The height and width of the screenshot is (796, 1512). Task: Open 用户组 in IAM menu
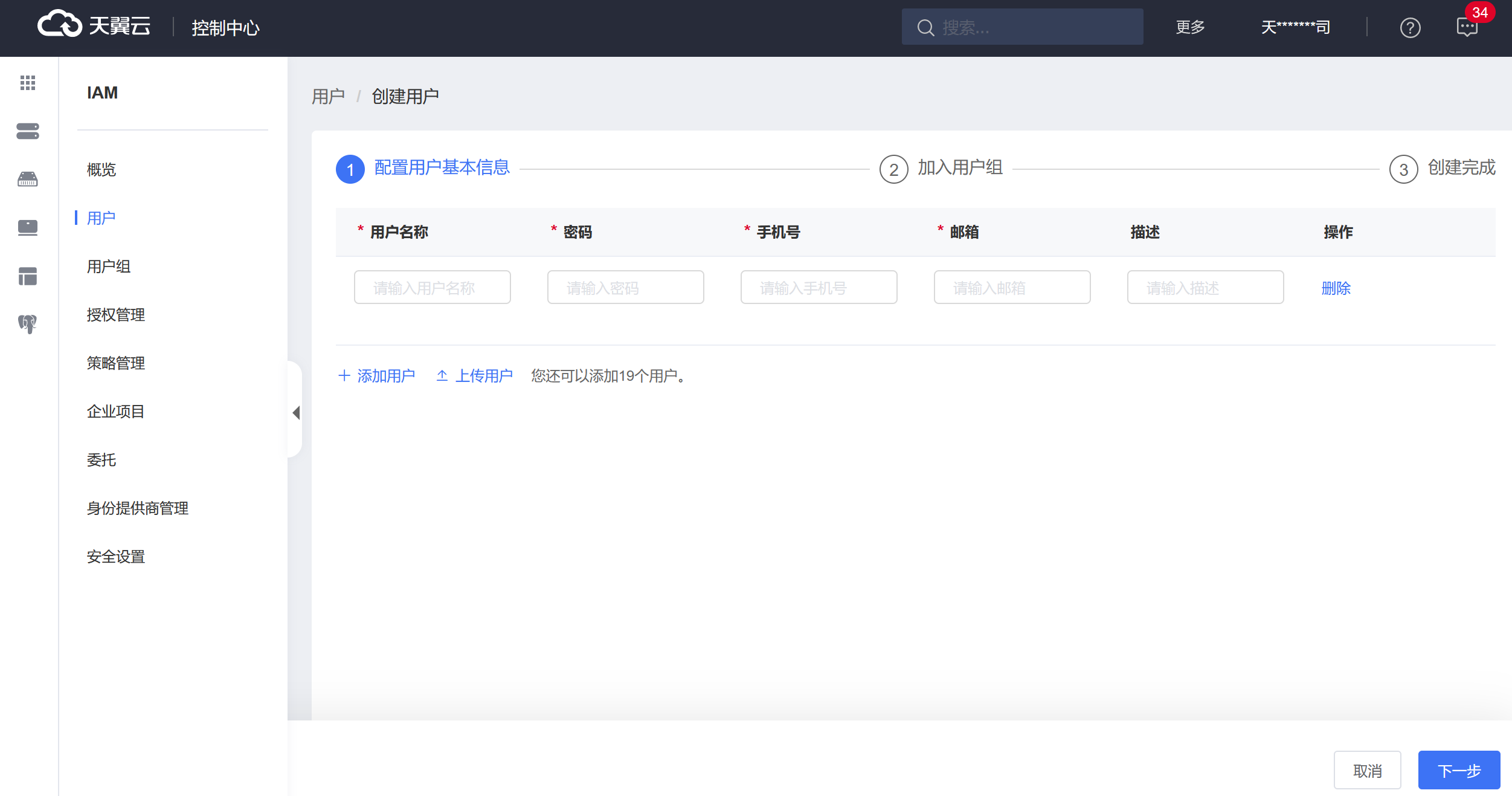pyautogui.click(x=109, y=267)
